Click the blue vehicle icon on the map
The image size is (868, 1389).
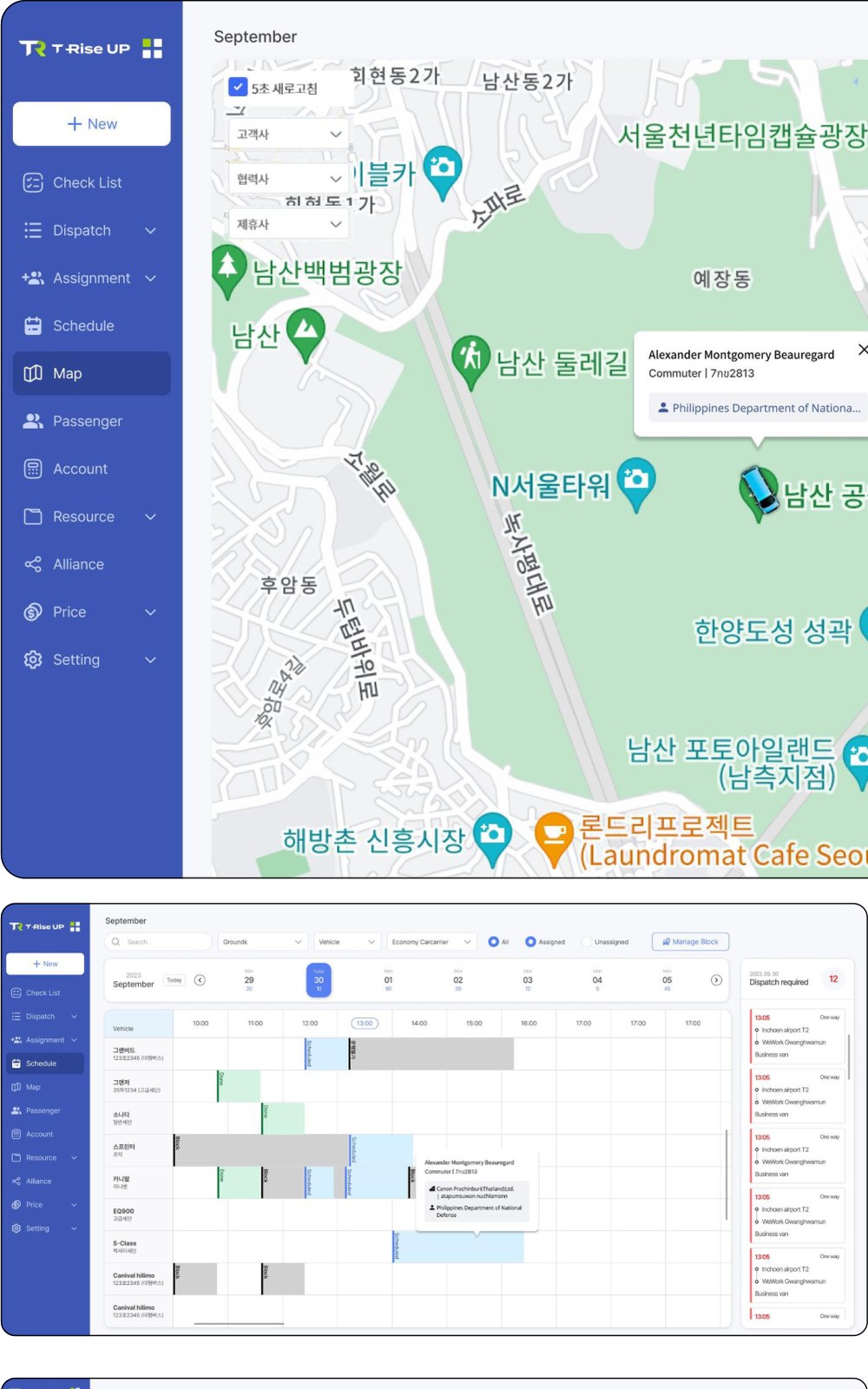point(759,489)
